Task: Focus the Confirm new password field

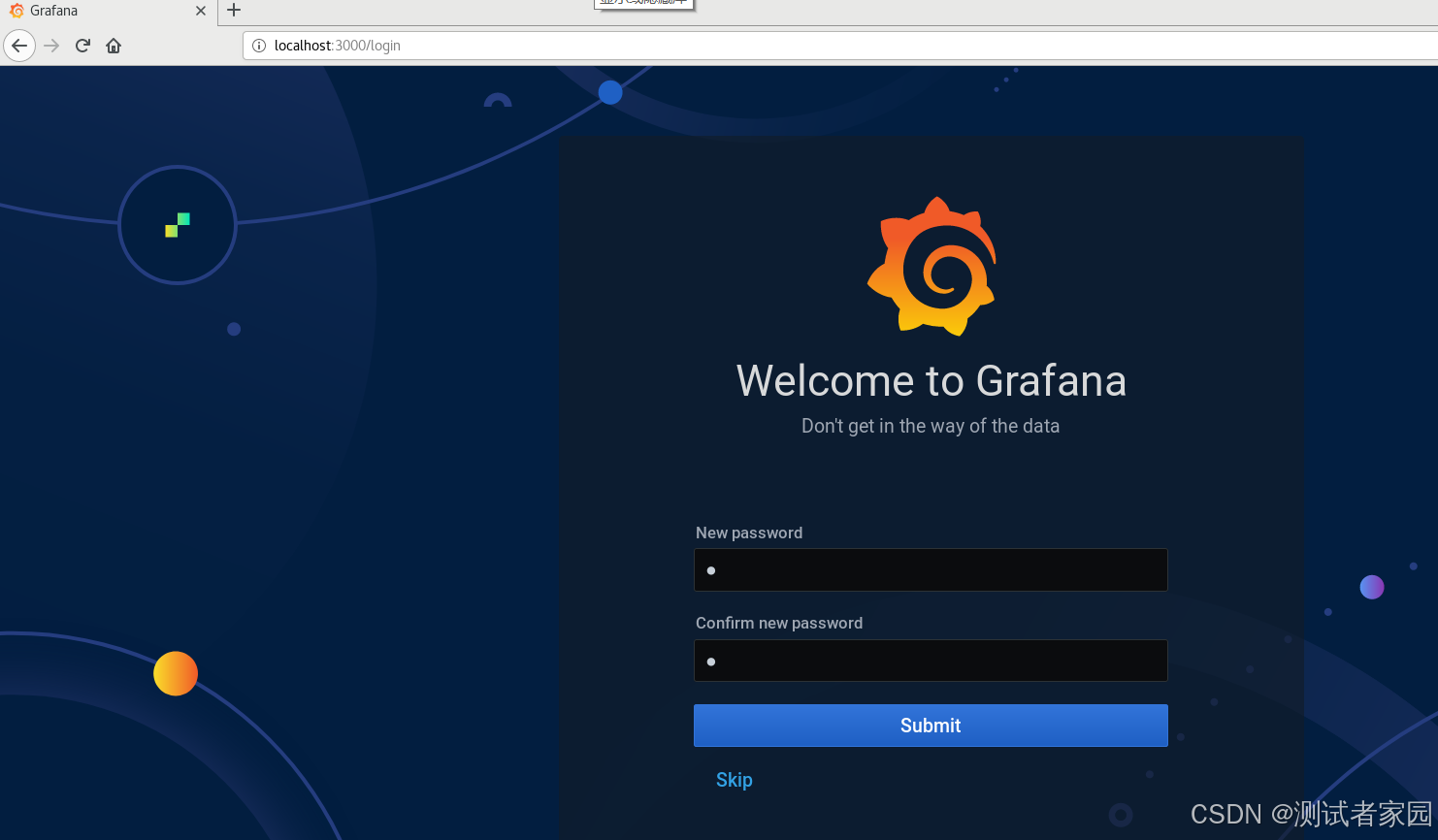Action: [931, 661]
